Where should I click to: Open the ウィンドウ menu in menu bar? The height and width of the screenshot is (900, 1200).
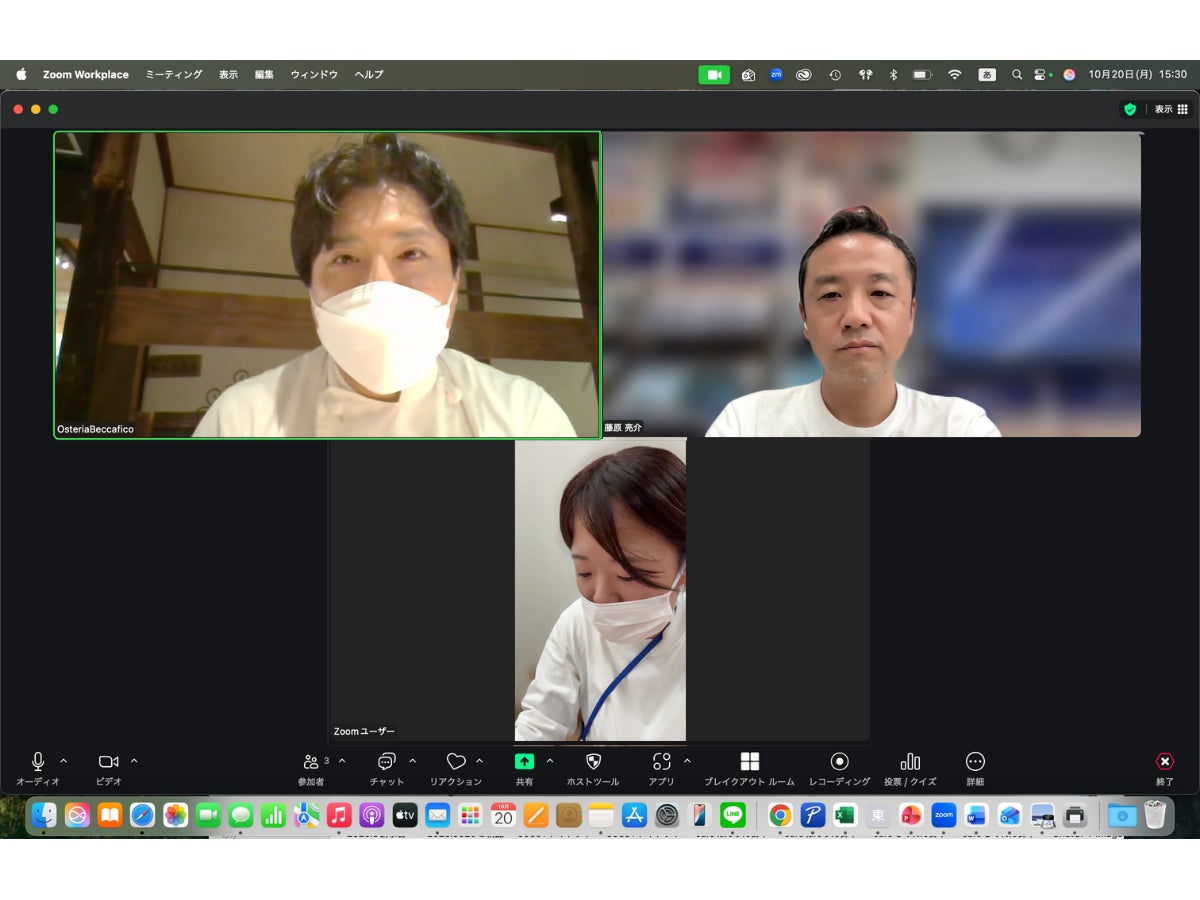point(314,75)
